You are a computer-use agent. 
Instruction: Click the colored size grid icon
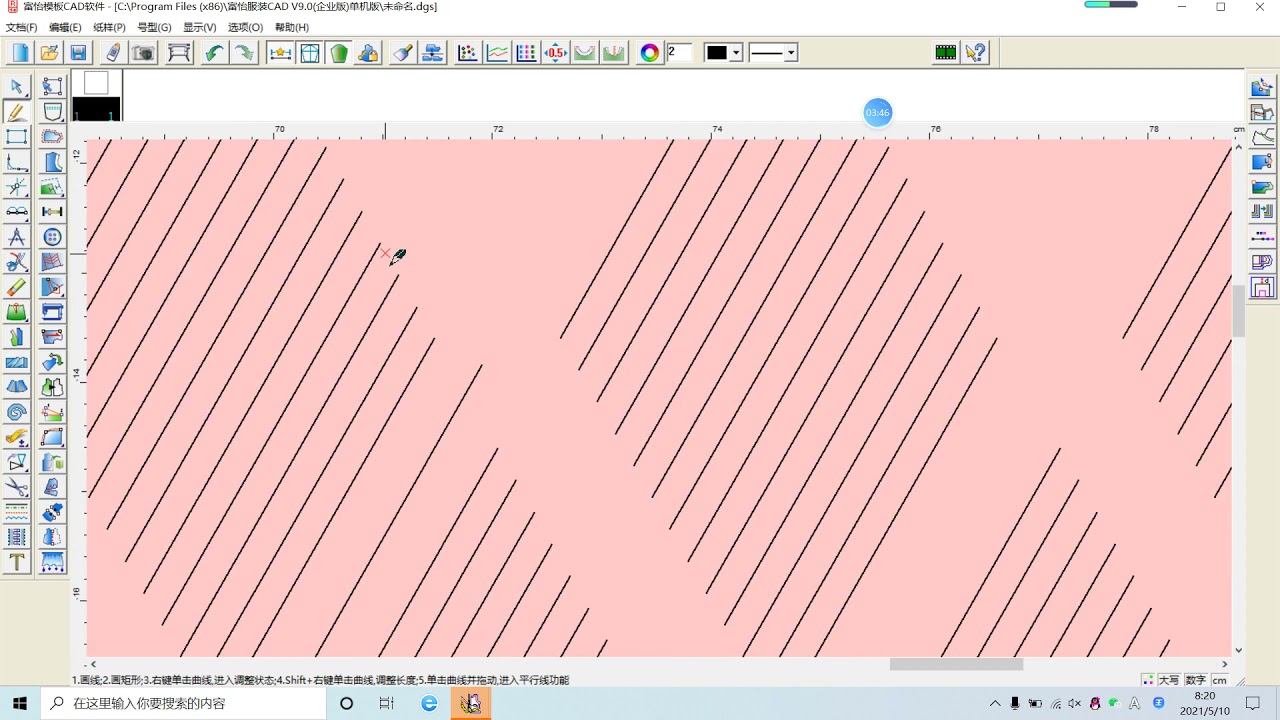click(526, 53)
